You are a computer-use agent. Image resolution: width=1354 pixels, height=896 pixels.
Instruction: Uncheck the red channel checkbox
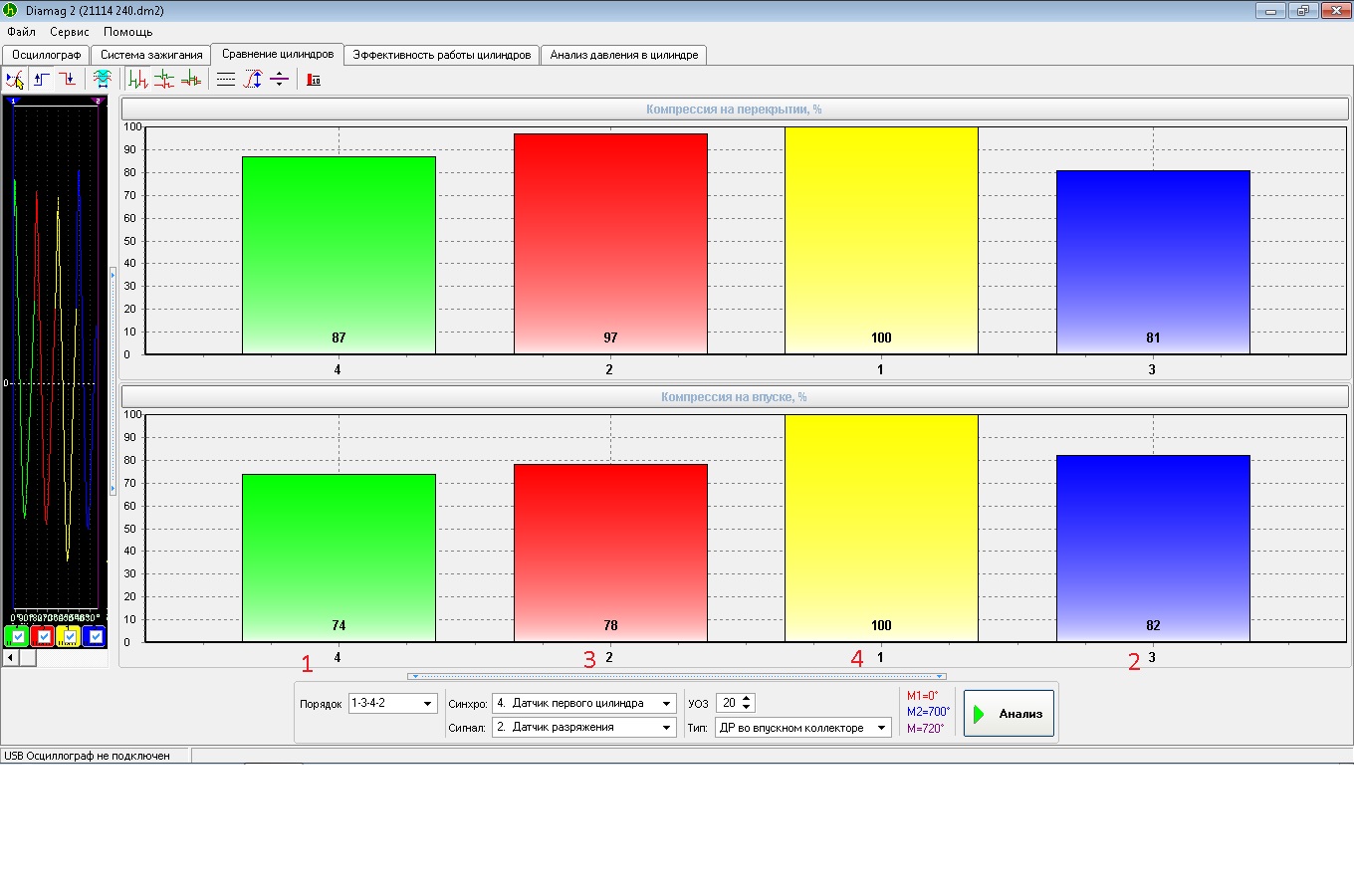pyautogui.click(x=44, y=637)
